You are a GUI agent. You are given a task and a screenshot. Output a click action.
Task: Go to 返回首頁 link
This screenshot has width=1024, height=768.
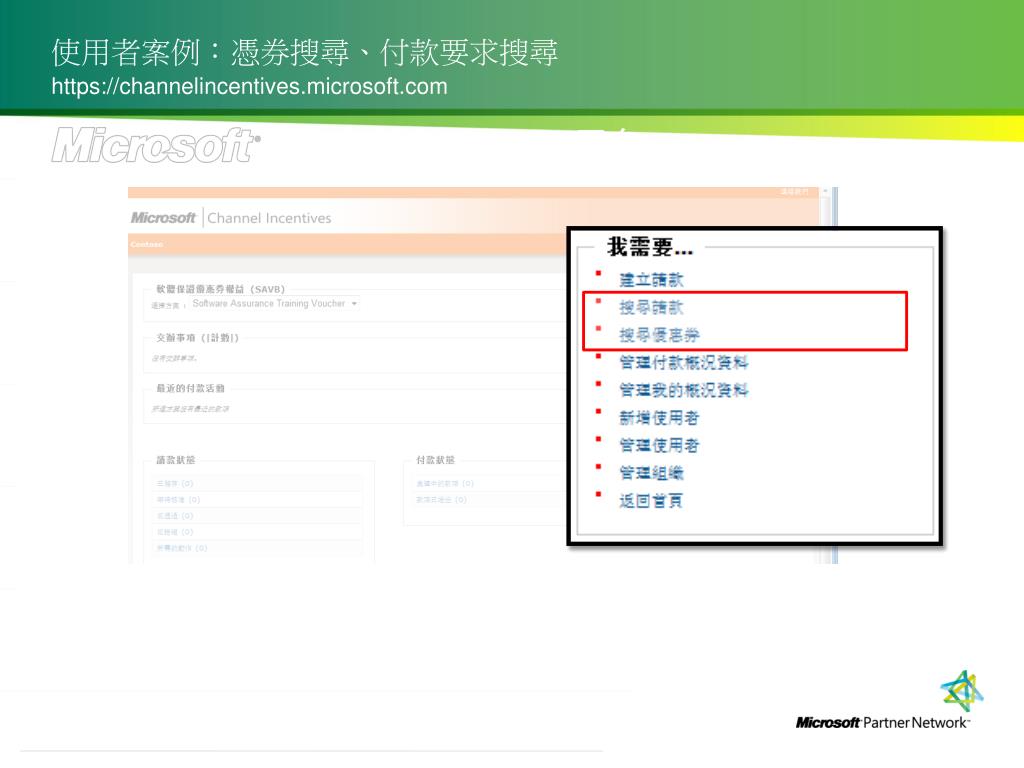click(651, 501)
